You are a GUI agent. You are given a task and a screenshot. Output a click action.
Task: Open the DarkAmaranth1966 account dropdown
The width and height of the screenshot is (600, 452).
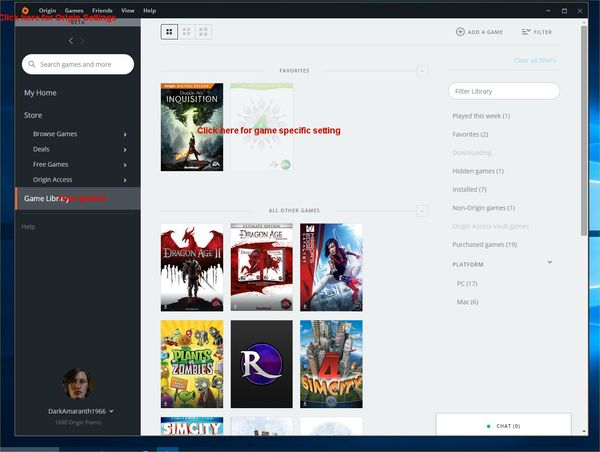(111, 411)
